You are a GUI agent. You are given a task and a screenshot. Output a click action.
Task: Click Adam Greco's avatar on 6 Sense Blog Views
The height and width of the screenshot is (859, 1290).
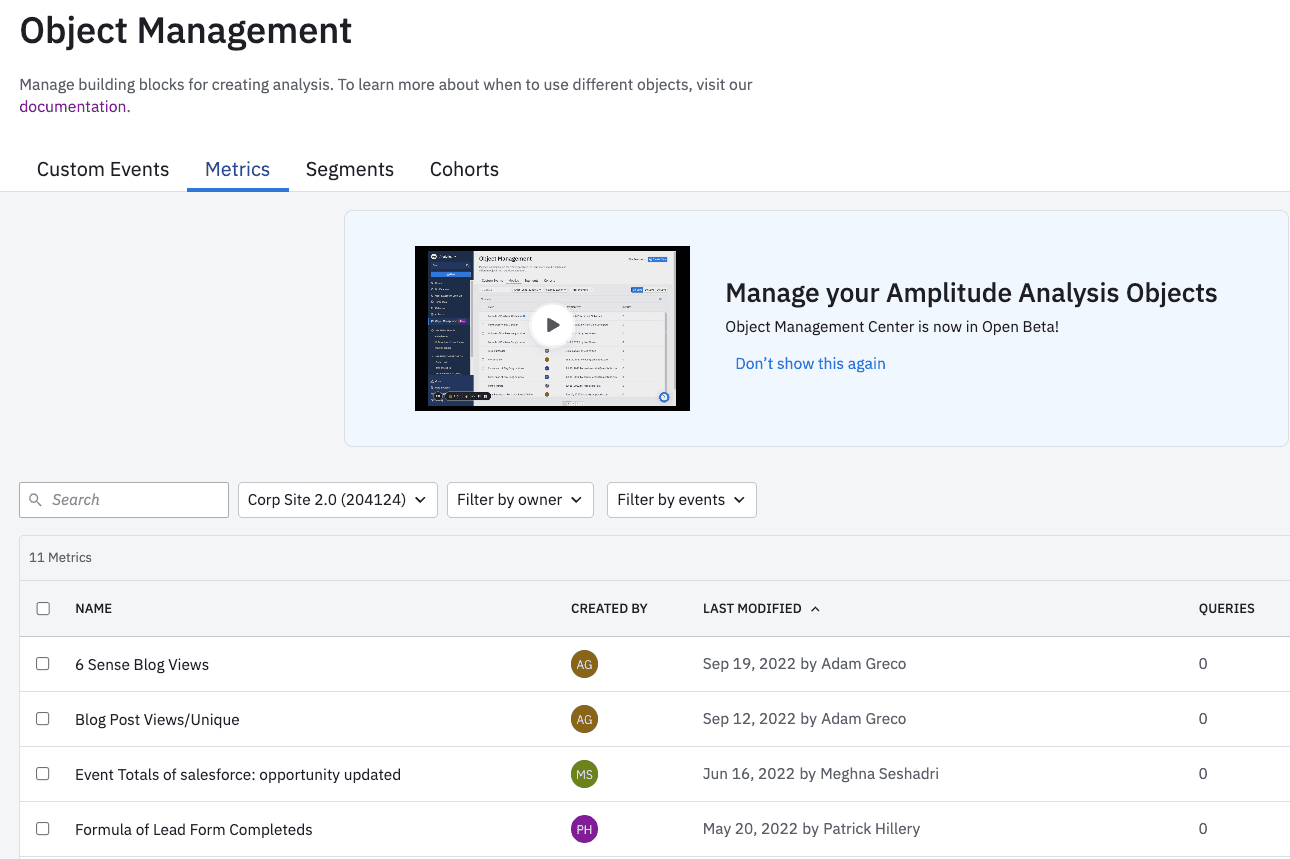pyautogui.click(x=584, y=663)
